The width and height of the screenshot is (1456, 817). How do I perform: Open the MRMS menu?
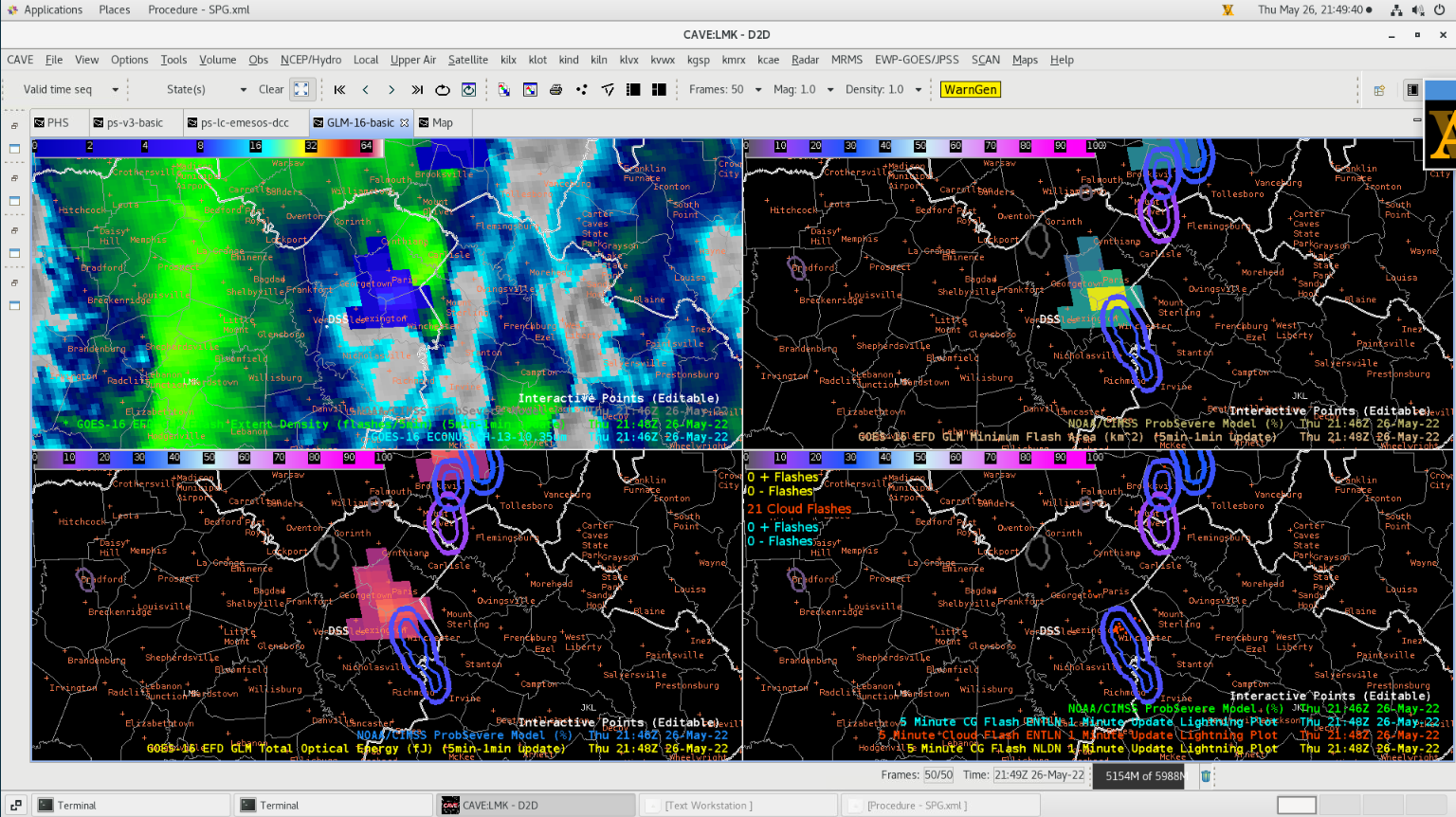(846, 60)
